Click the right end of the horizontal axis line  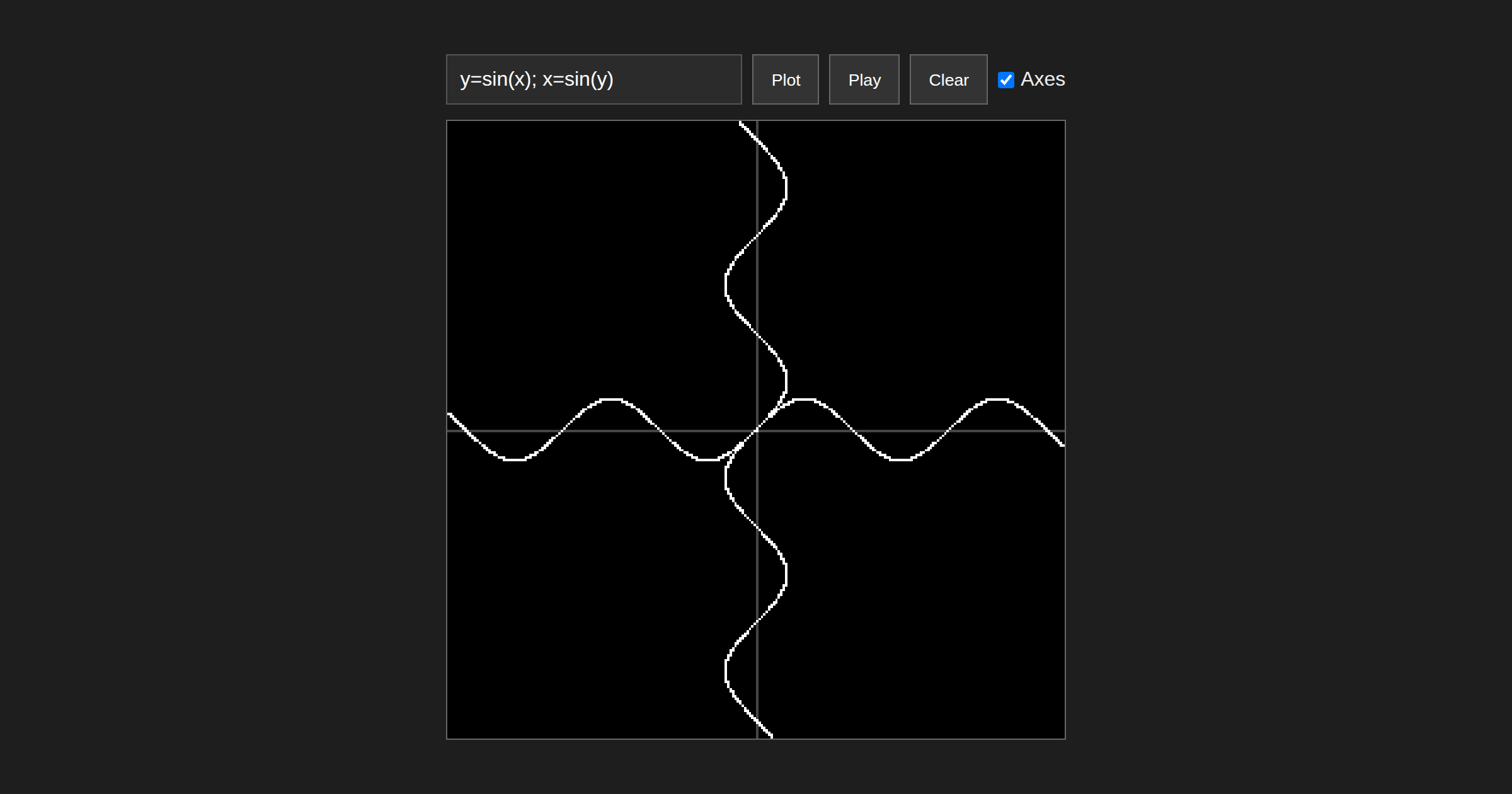(1061, 430)
